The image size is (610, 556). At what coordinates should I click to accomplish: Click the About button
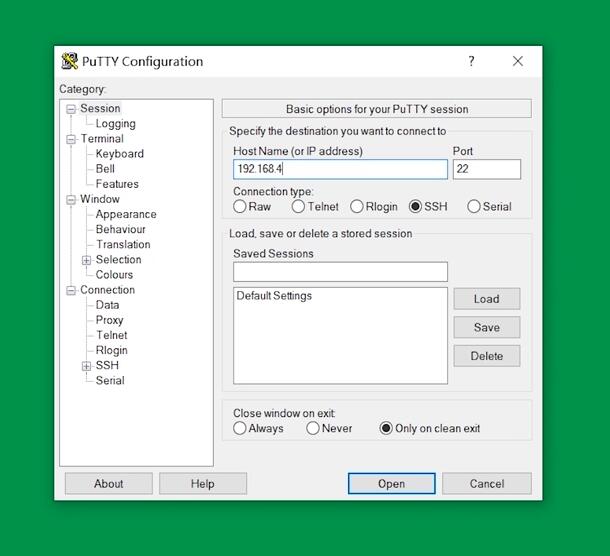click(109, 484)
